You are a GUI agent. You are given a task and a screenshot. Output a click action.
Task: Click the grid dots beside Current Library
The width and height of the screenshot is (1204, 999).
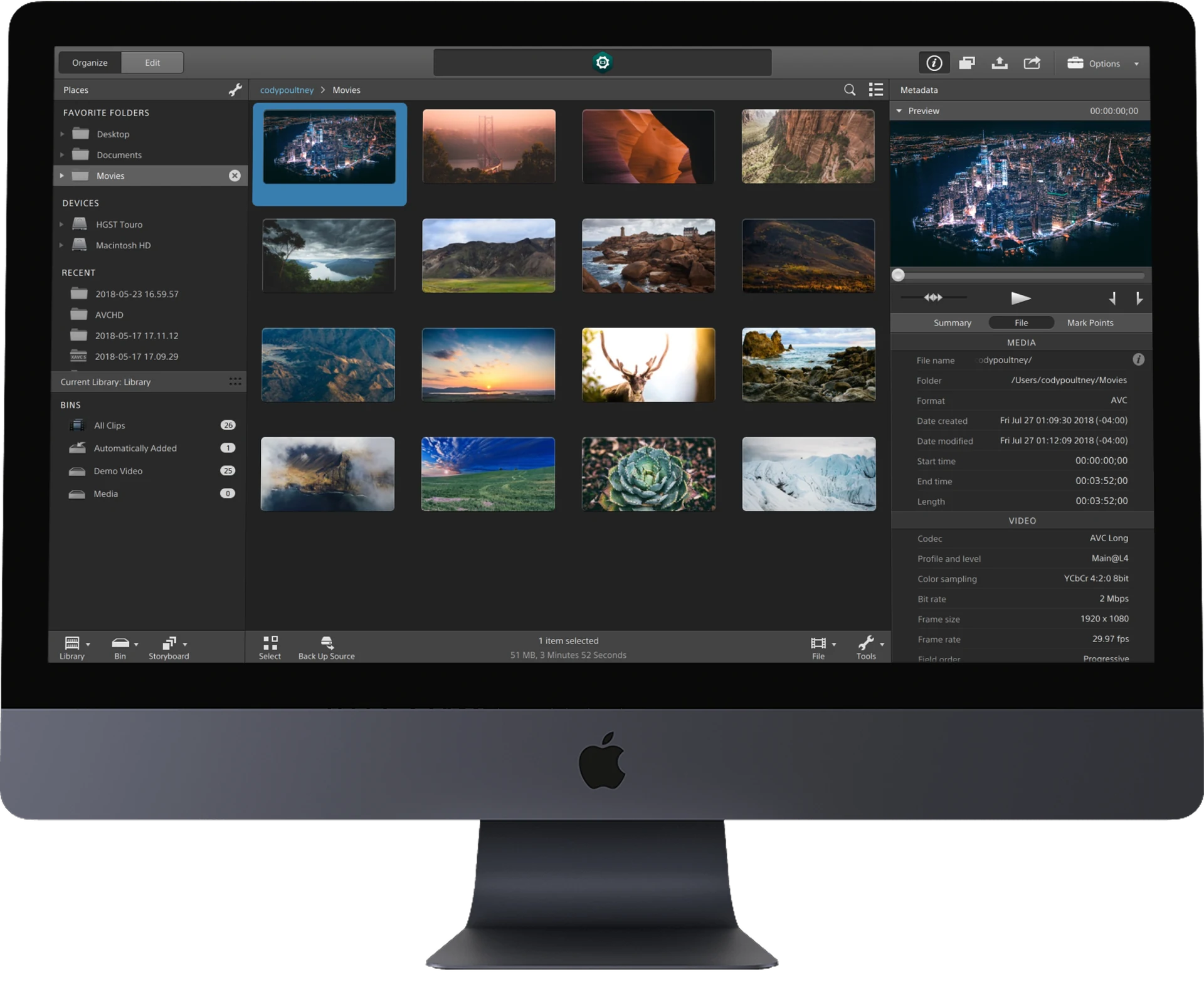point(235,381)
